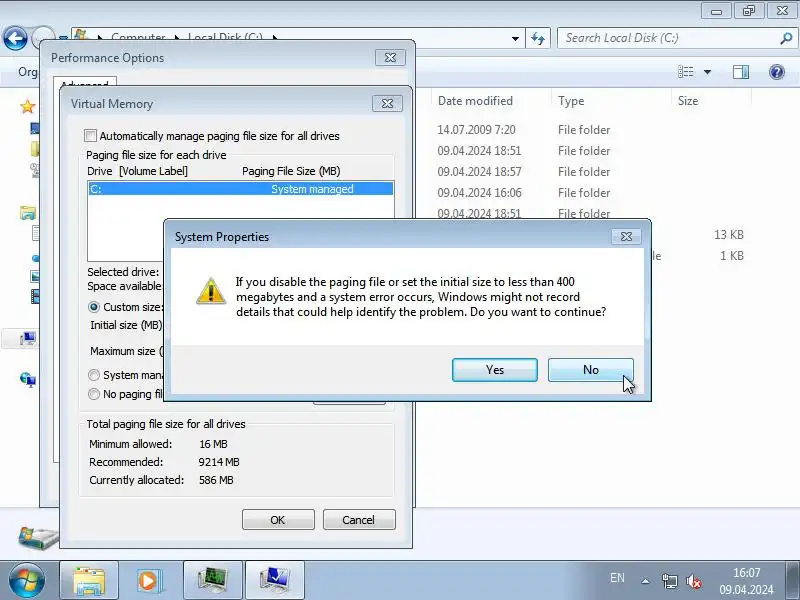800x600 pixels.
Task: Open the network tray icon
Action: [x=669, y=581]
